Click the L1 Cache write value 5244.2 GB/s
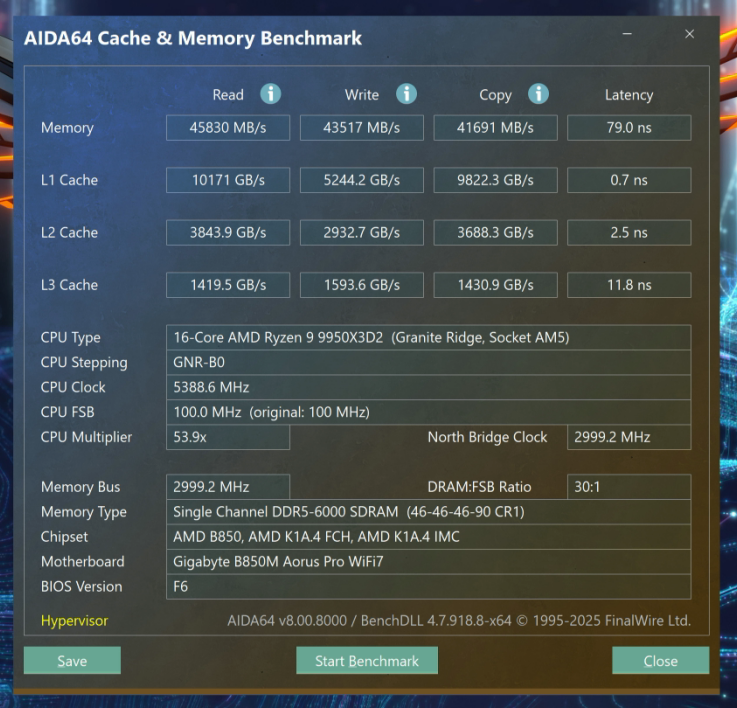 [x=361, y=180]
